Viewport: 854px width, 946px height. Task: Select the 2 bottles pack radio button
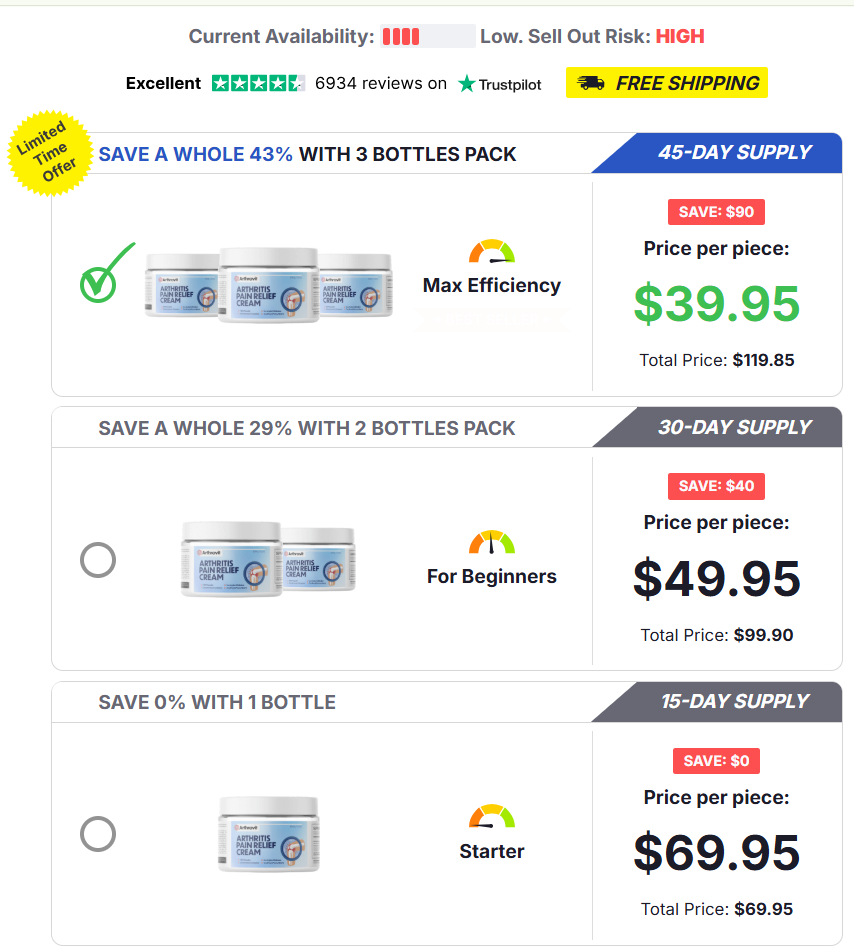tap(98, 559)
